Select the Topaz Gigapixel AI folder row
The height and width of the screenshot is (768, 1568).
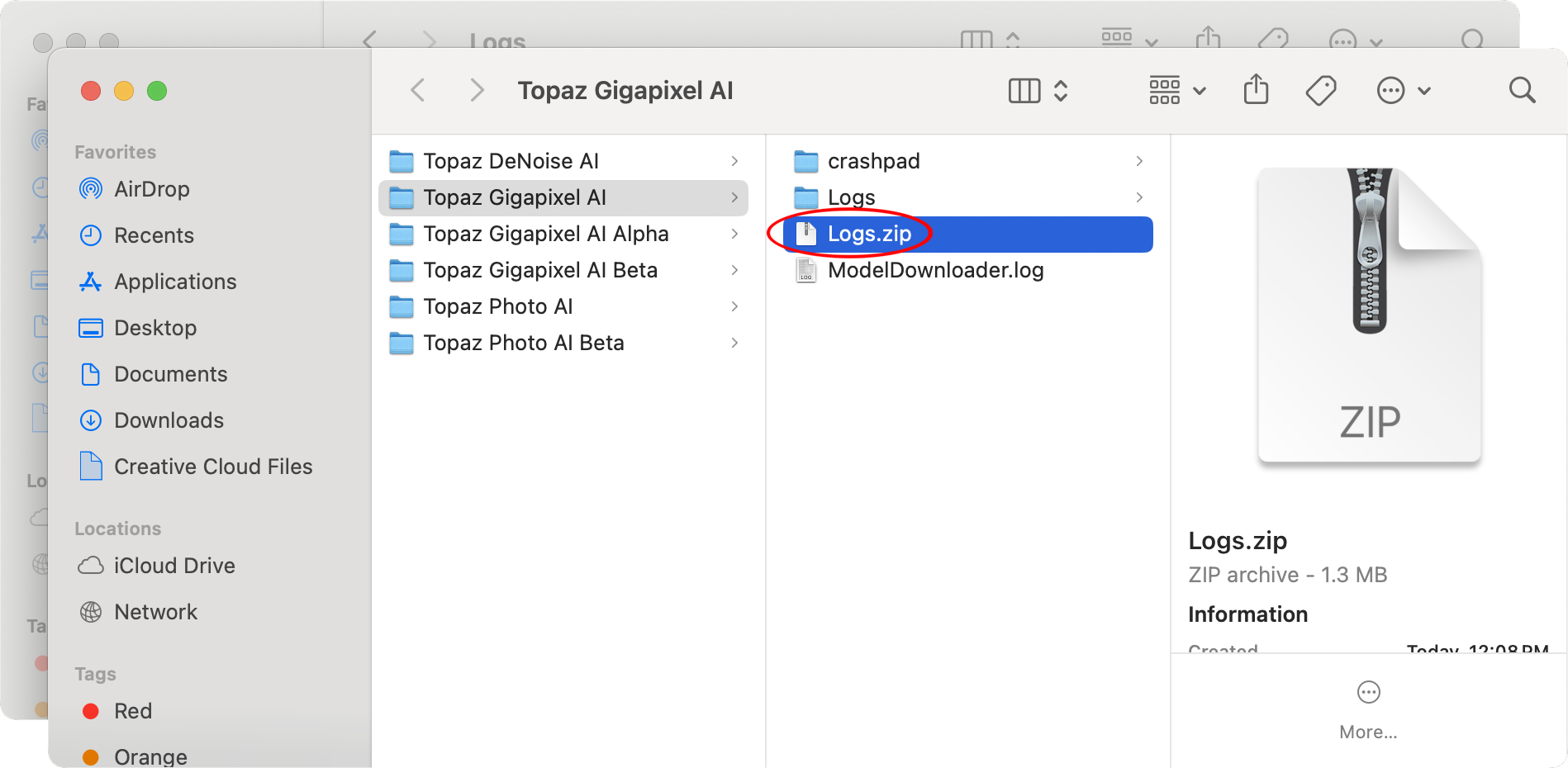[x=563, y=197]
